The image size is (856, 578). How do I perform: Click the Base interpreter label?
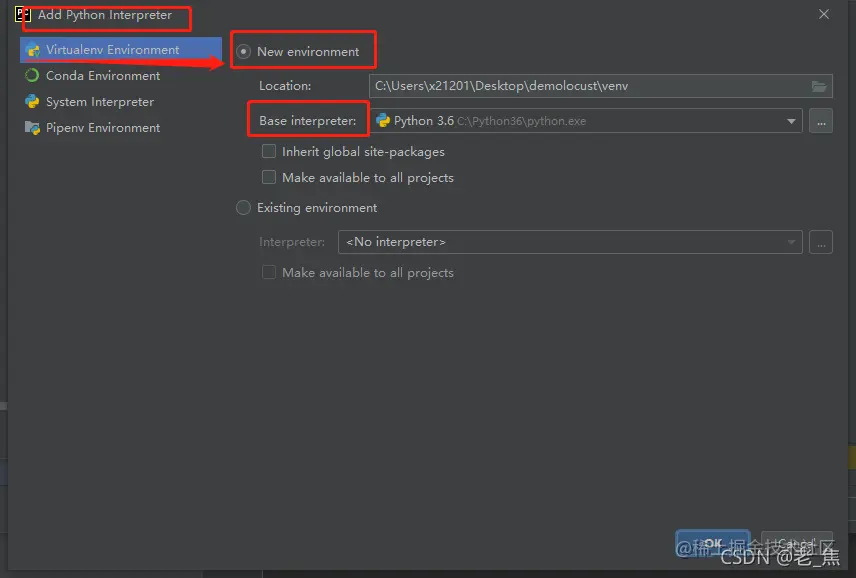pos(307,121)
